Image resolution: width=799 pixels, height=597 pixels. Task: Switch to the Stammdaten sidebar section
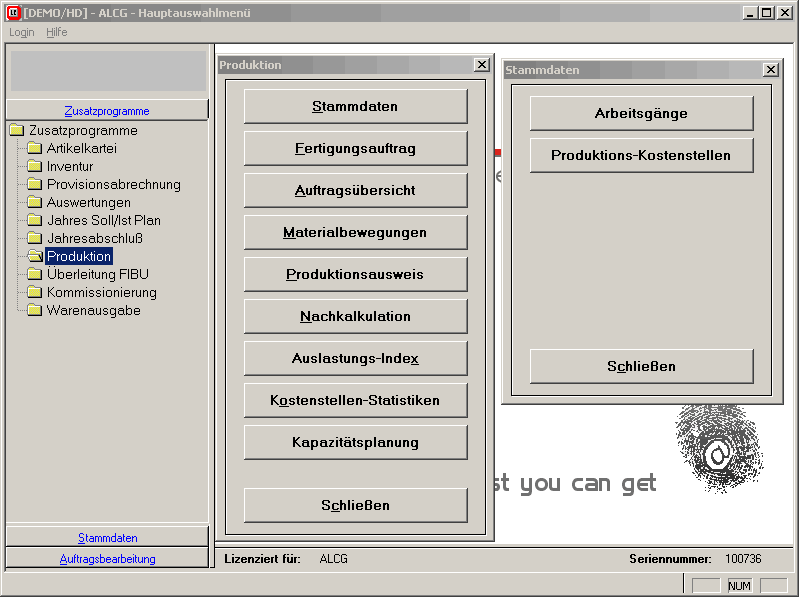107,537
